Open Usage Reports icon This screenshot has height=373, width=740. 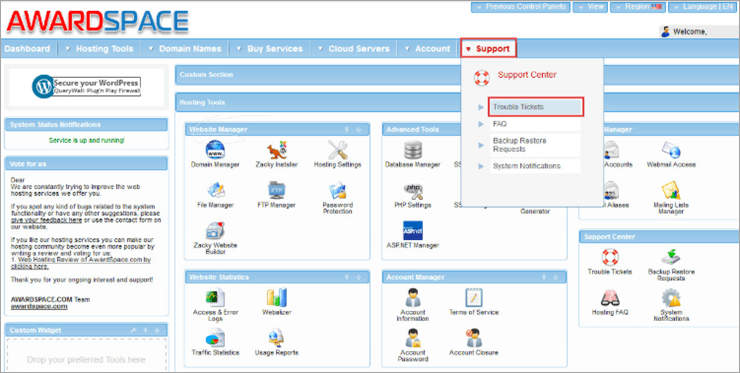pyautogui.click(x=277, y=338)
